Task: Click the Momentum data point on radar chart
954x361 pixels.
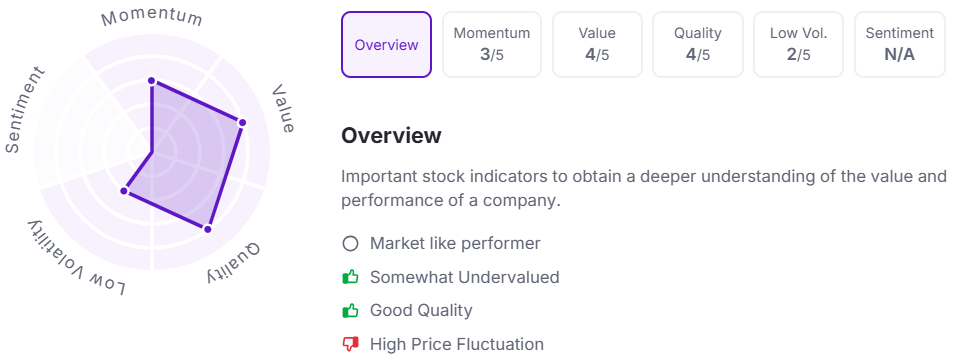Action: [x=152, y=81]
